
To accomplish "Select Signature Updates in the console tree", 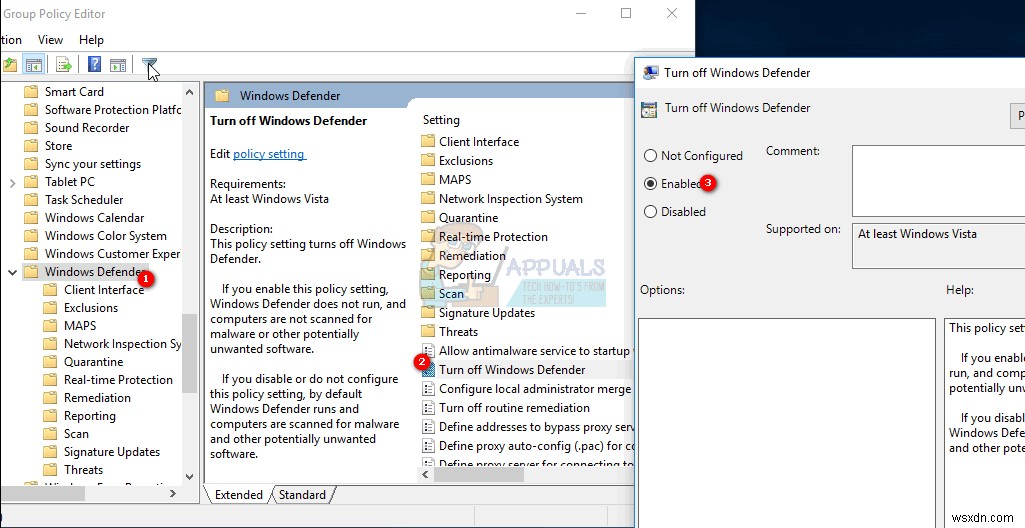I will coord(112,452).
